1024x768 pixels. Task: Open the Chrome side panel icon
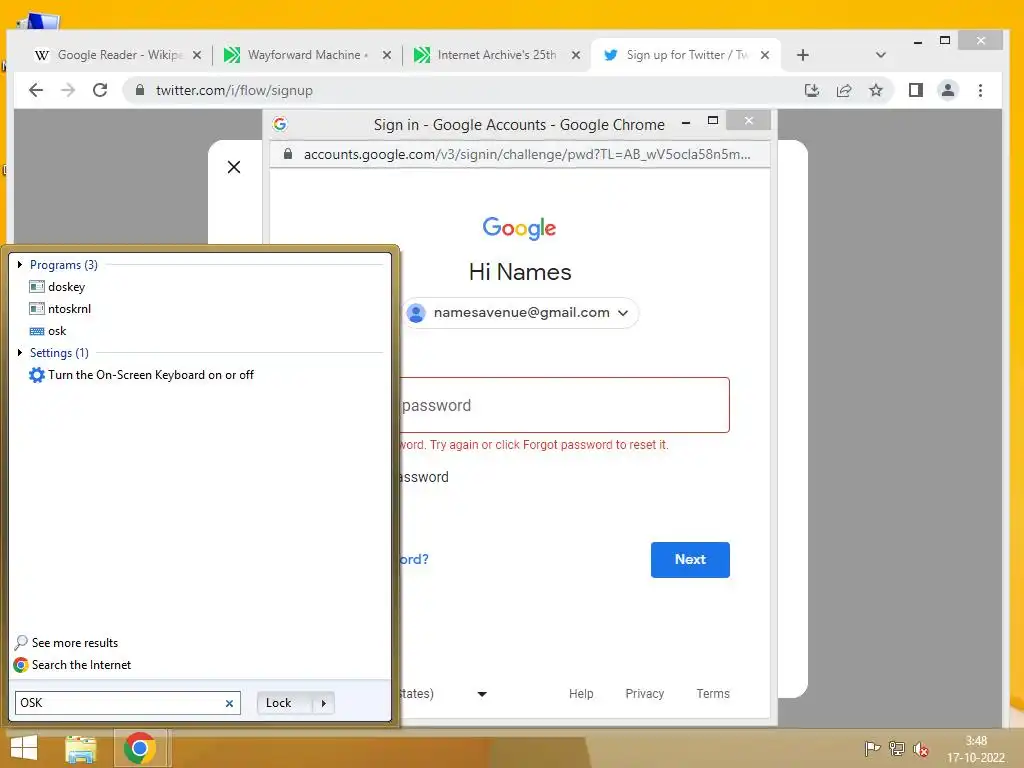click(x=916, y=90)
